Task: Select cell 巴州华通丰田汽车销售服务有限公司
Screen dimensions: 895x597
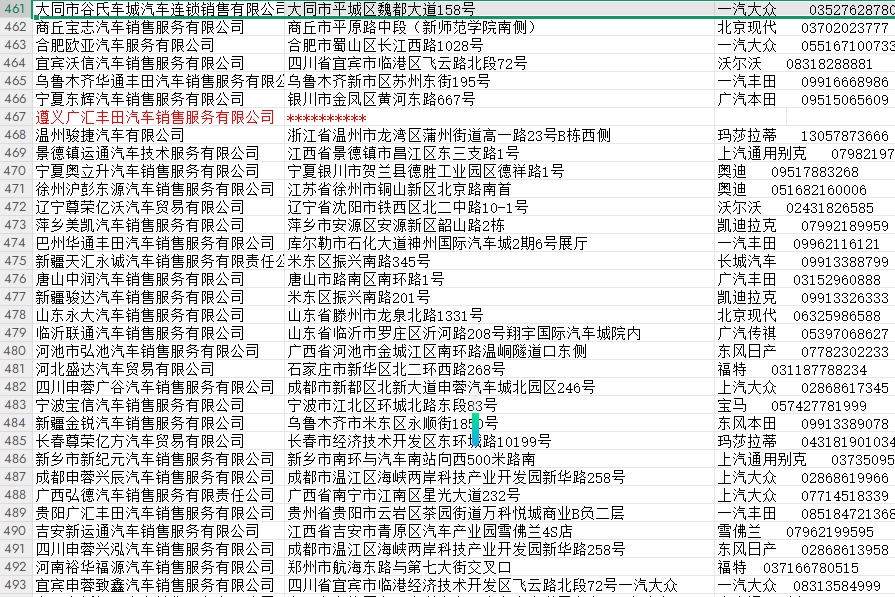Action: (159, 243)
